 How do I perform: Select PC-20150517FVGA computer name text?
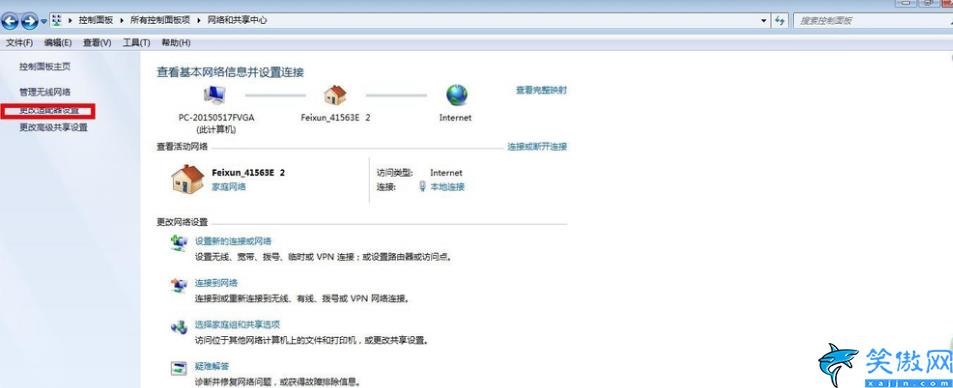(x=216, y=118)
